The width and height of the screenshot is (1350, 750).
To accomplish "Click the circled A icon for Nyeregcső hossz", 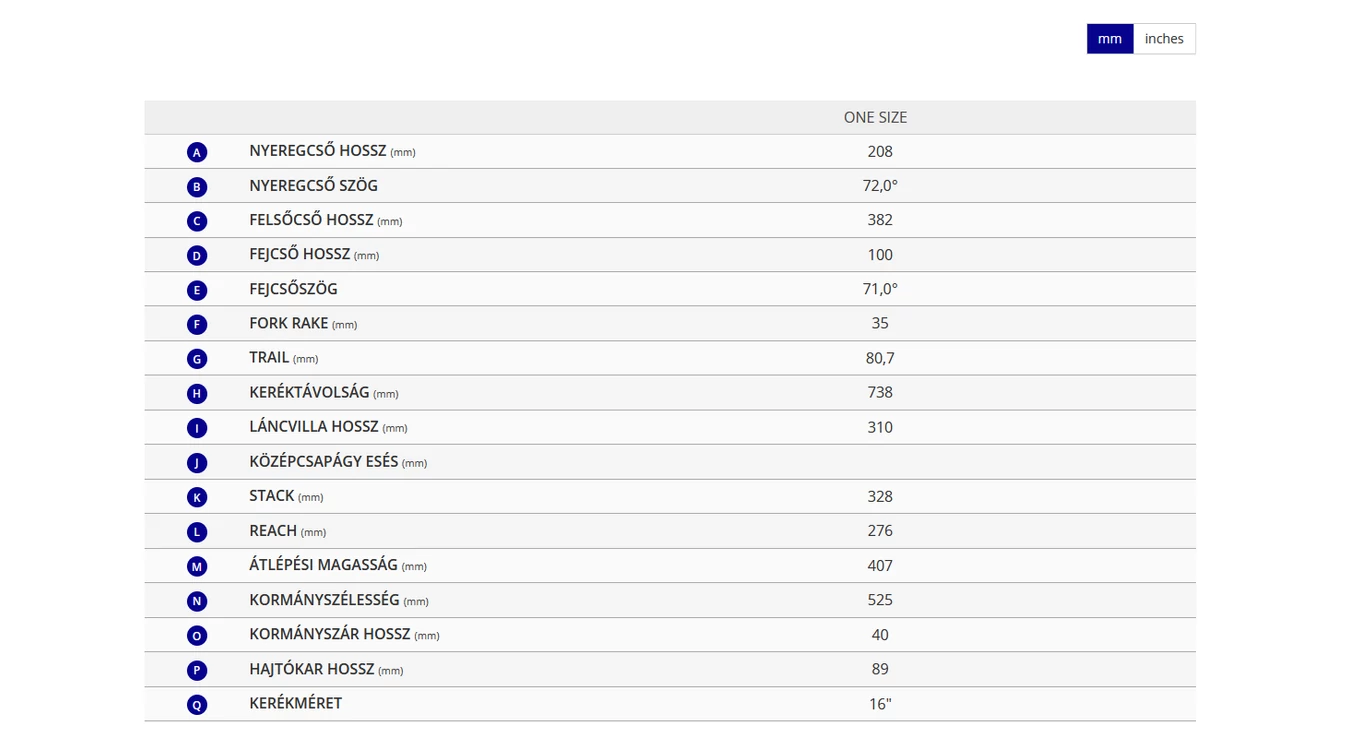I will click(x=197, y=152).
